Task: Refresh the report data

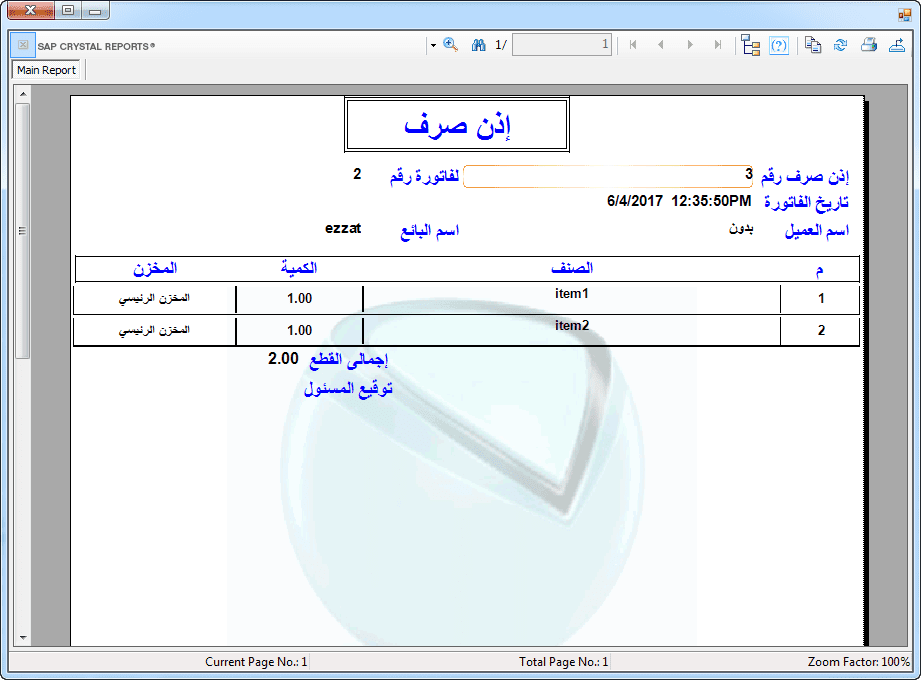Action: click(x=841, y=45)
